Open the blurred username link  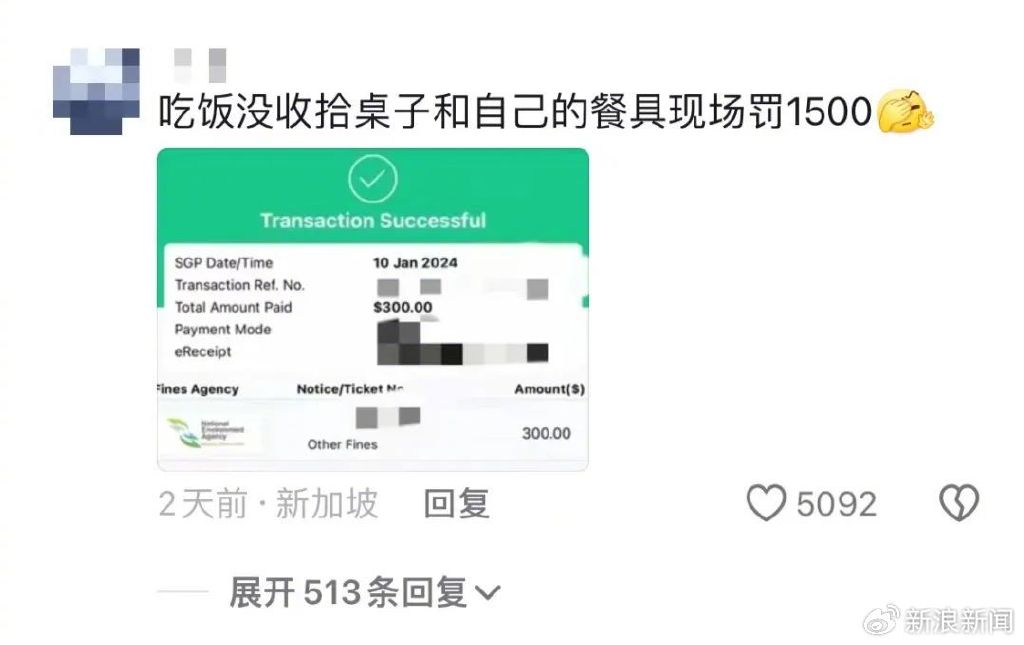coord(200,65)
